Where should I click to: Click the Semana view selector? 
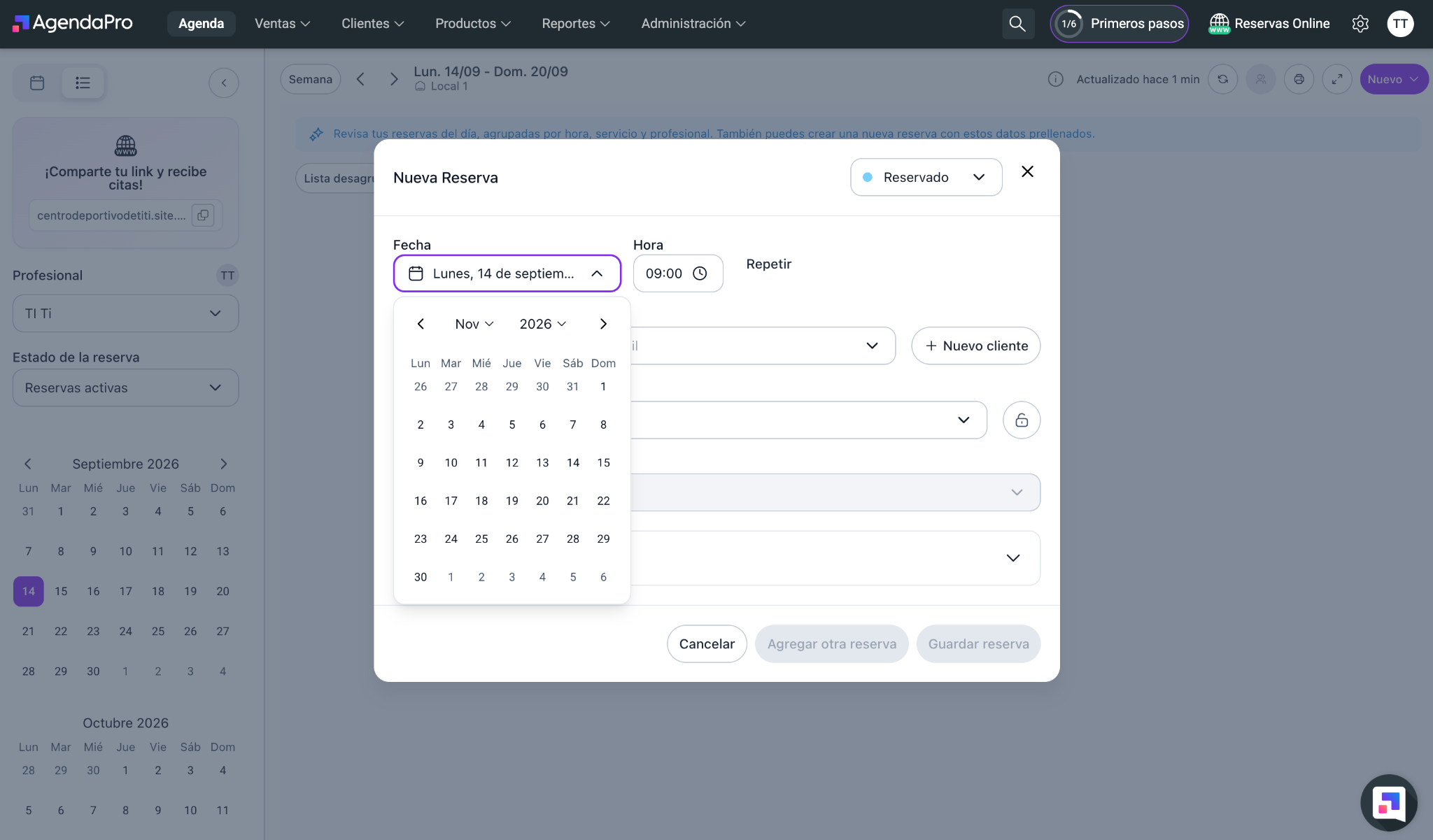click(x=310, y=79)
